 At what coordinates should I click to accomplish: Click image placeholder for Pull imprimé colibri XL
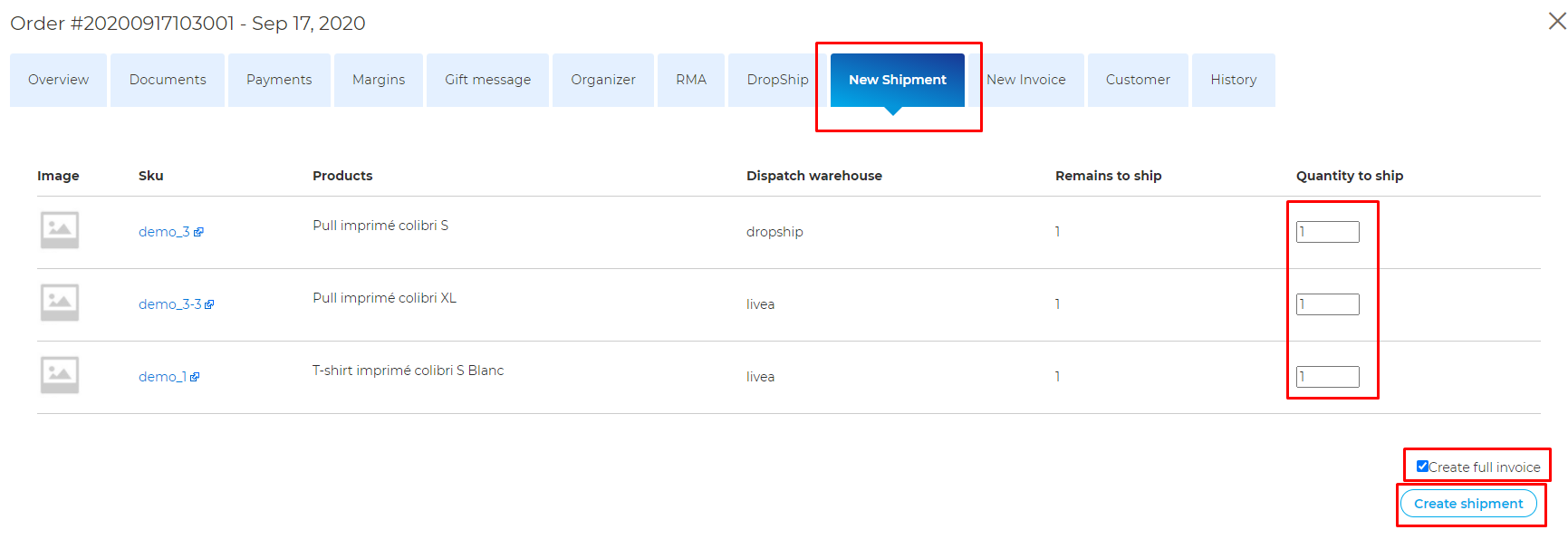60,303
